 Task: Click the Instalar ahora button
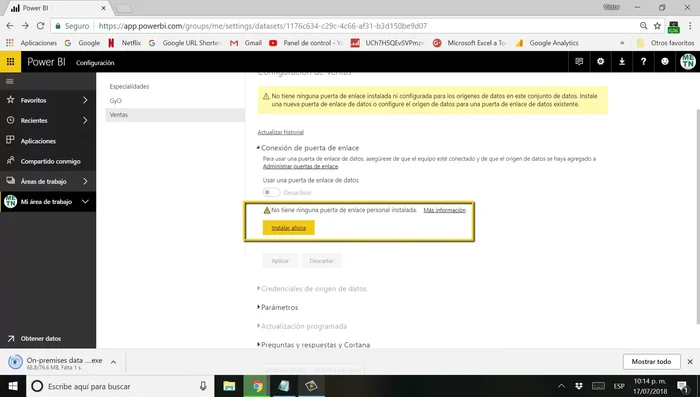point(288,228)
